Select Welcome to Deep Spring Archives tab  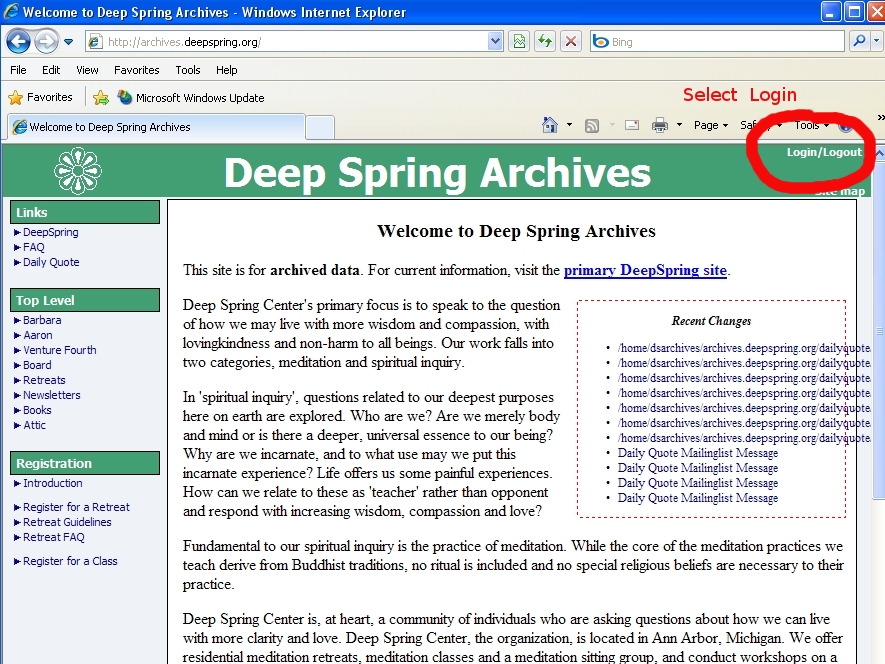point(156,127)
